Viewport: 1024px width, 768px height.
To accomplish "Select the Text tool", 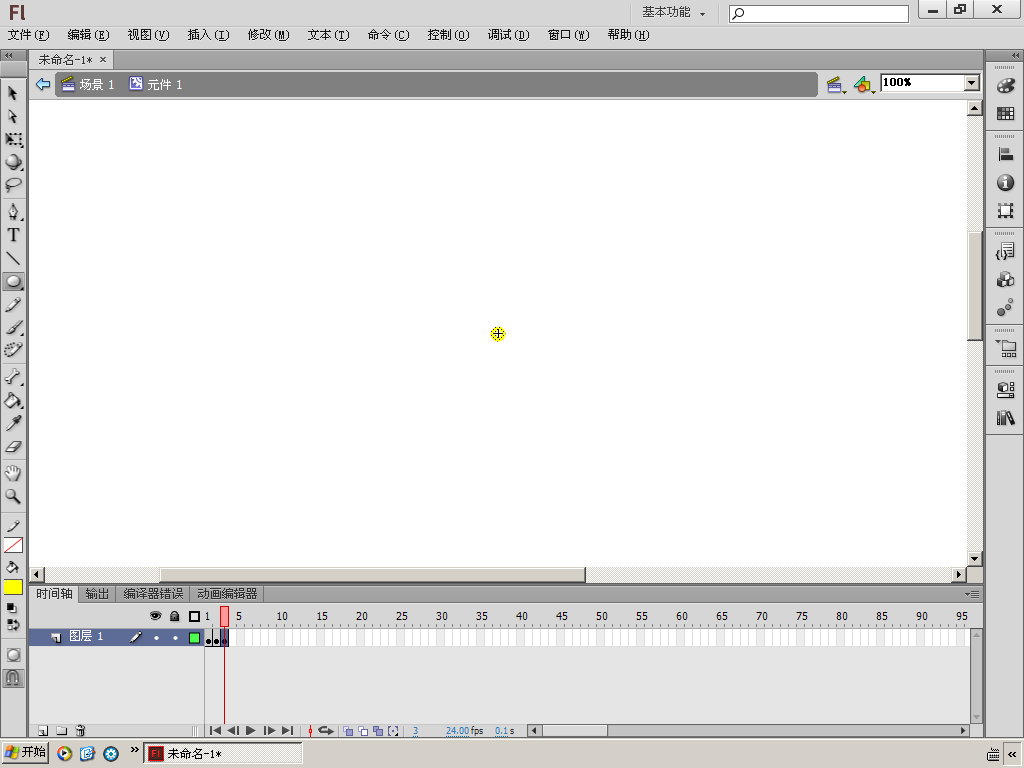I will tap(13, 235).
